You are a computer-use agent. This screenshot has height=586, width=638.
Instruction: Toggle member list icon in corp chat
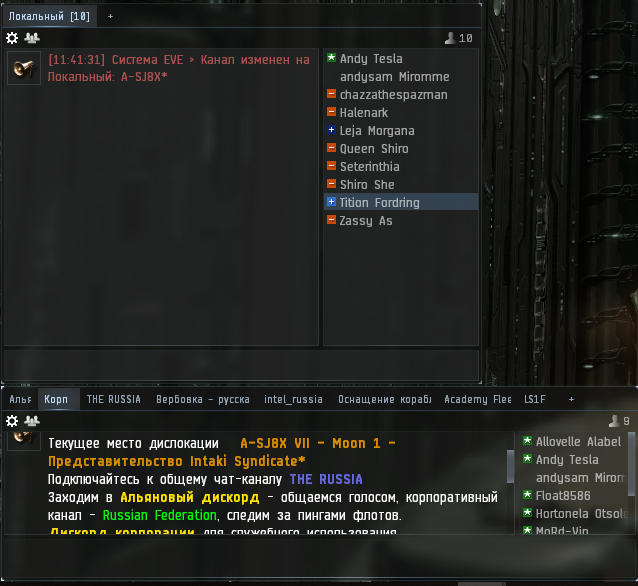32,421
